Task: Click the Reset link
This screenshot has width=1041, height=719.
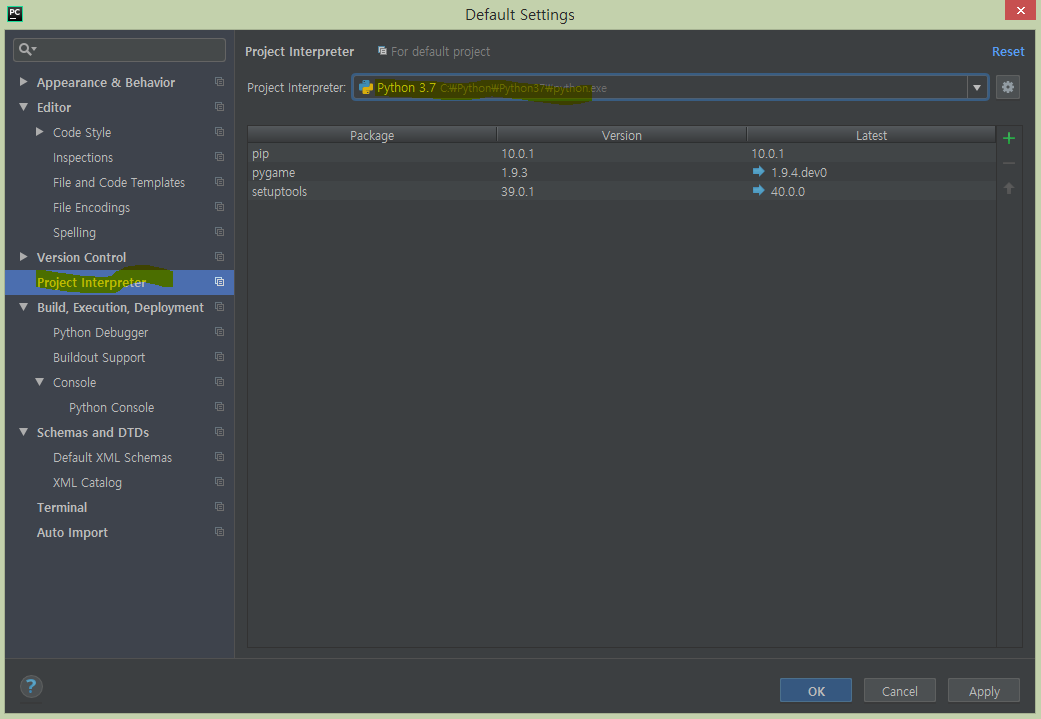Action: (1008, 52)
